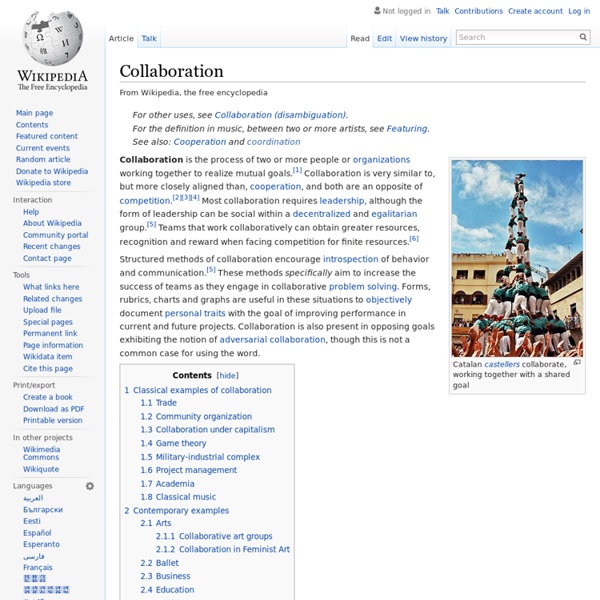600x600 pixels.
Task: Click Cite this page
Action: click(48, 368)
